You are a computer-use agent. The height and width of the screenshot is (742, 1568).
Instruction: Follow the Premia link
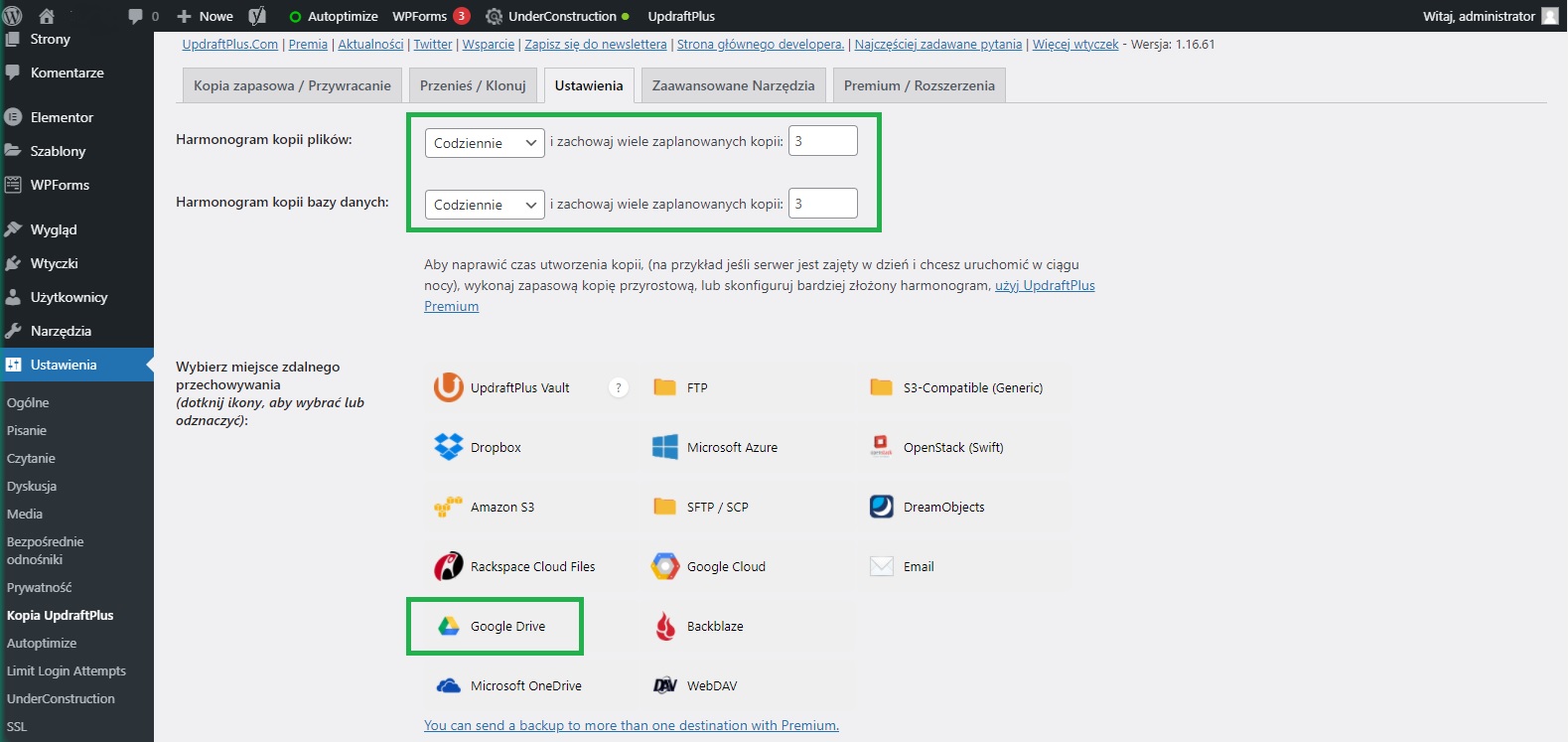click(308, 44)
